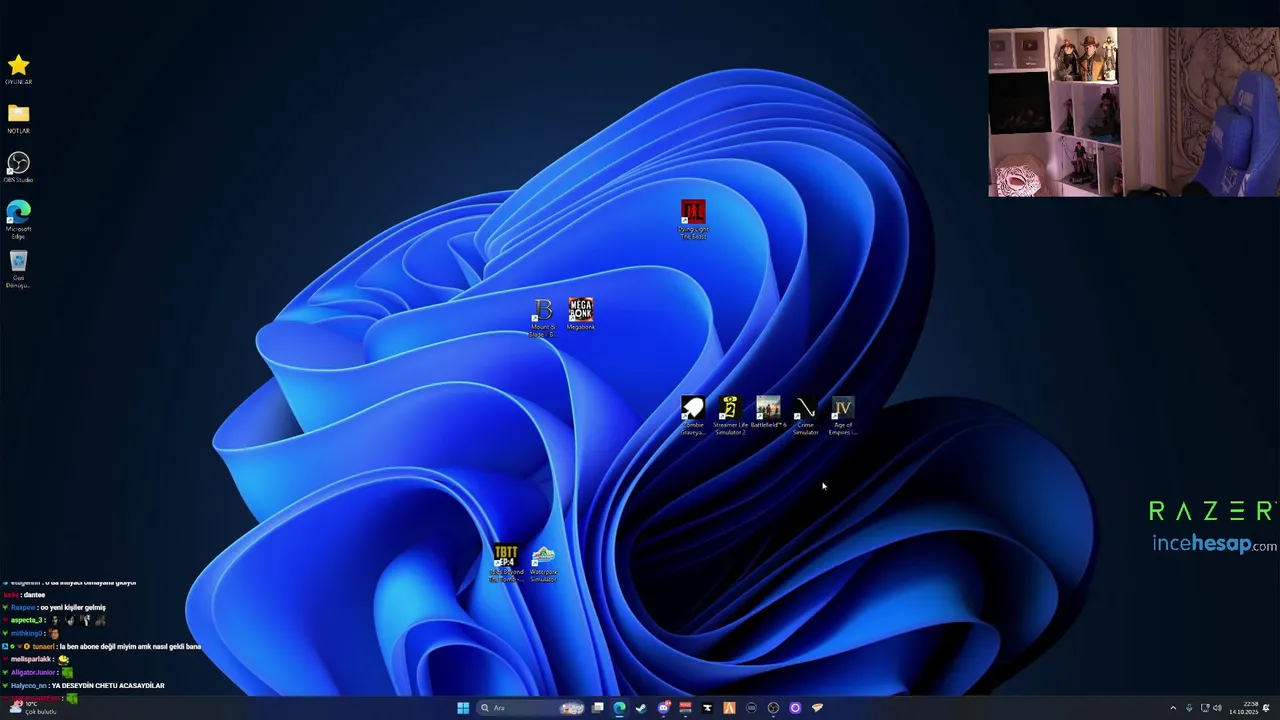The height and width of the screenshot is (720, 1280).
Task: Click the taskbar search box labeled Ara
Action: tap(531, 708)
